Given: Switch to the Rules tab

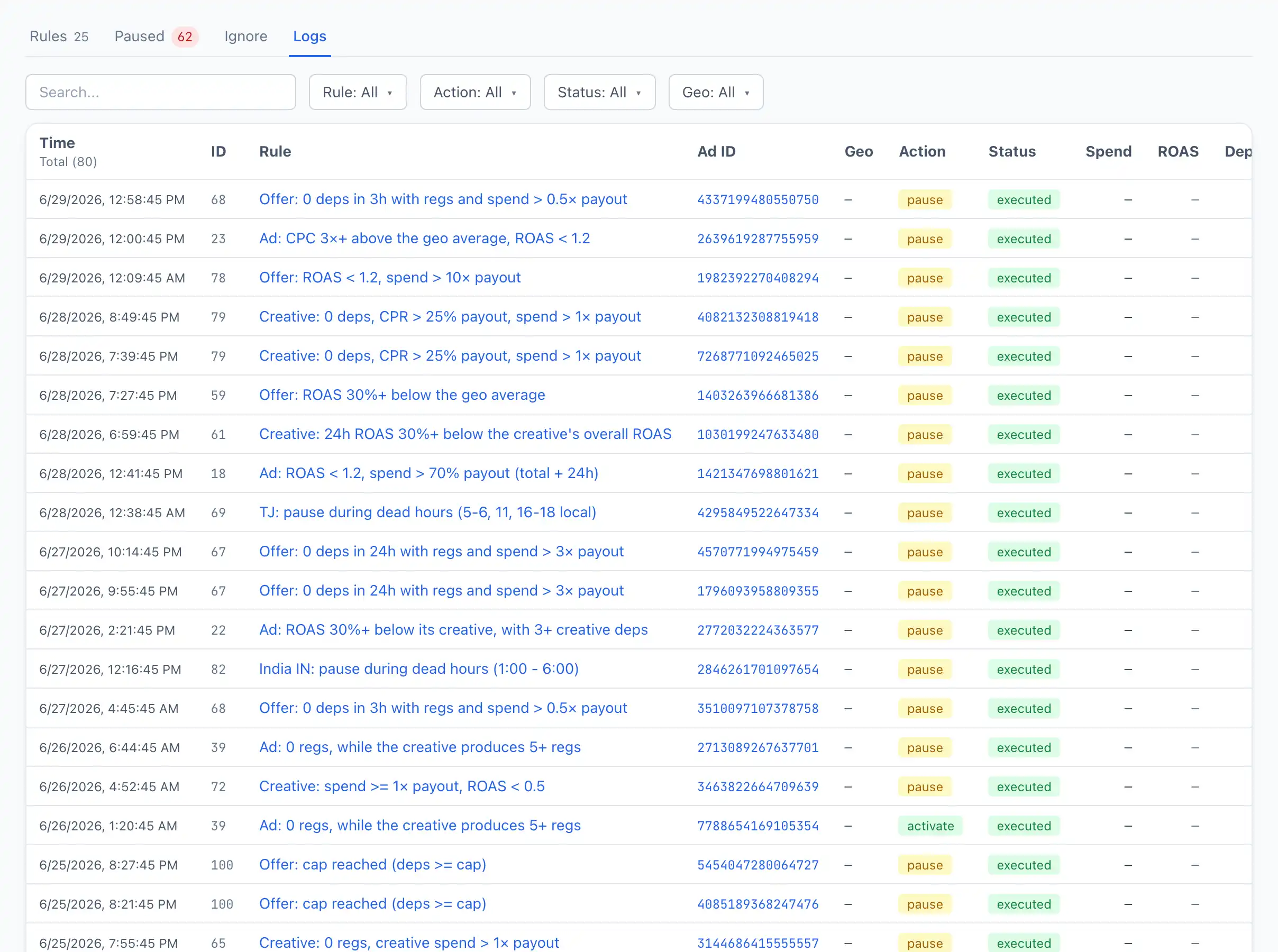Looking at the screenshot, I should click(x=59, y=36).
